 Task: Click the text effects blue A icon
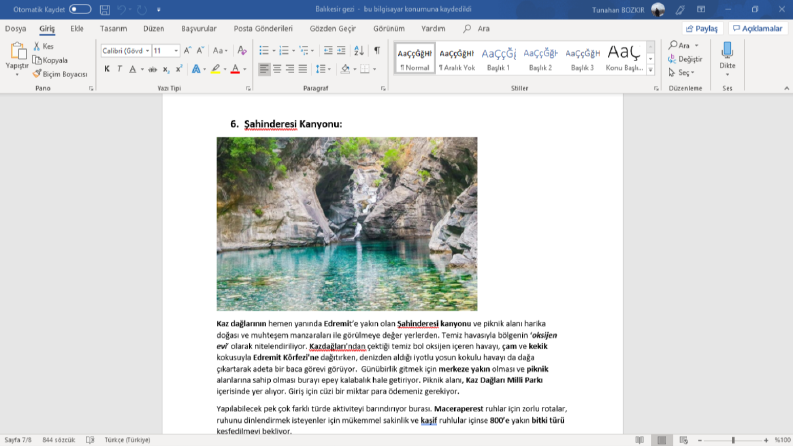click(x=196, y=69)
